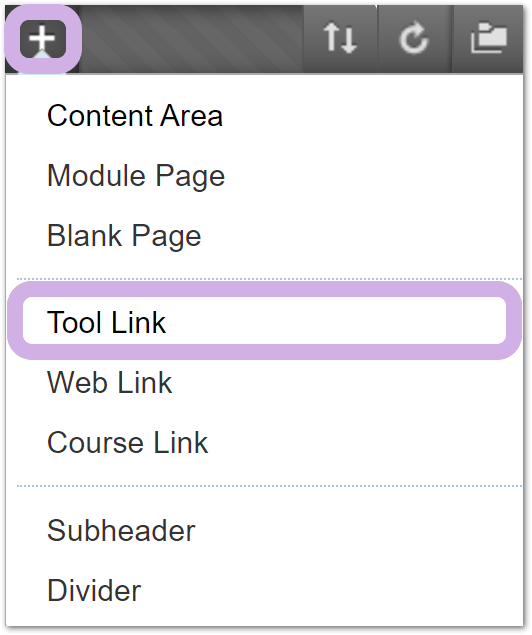
Task: Activate keyboard-accessible reordering up-down arrows
Action: click(x=340, y=38)
